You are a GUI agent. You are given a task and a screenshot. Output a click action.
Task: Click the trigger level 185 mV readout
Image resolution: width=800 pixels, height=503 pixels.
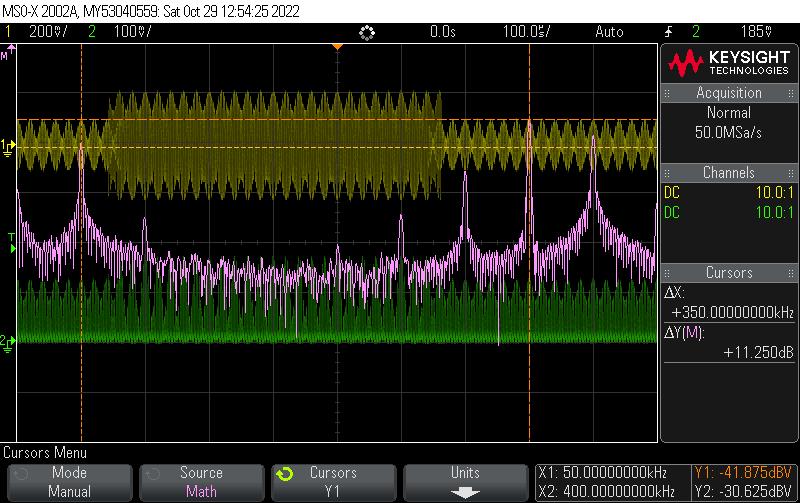coord(757,32)
